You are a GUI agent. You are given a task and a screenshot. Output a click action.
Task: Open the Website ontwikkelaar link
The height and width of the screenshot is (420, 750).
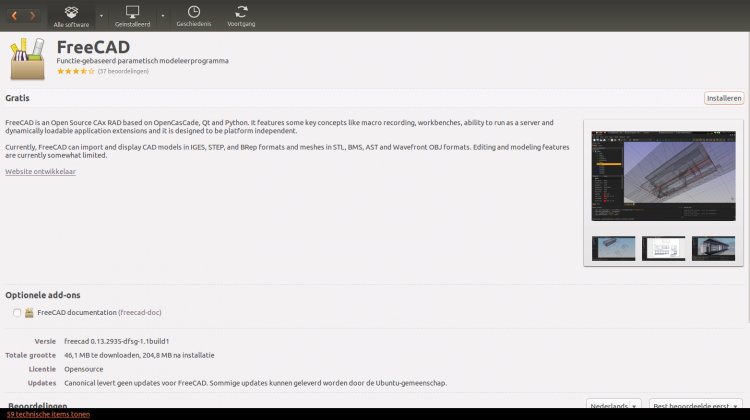[40, 171]
